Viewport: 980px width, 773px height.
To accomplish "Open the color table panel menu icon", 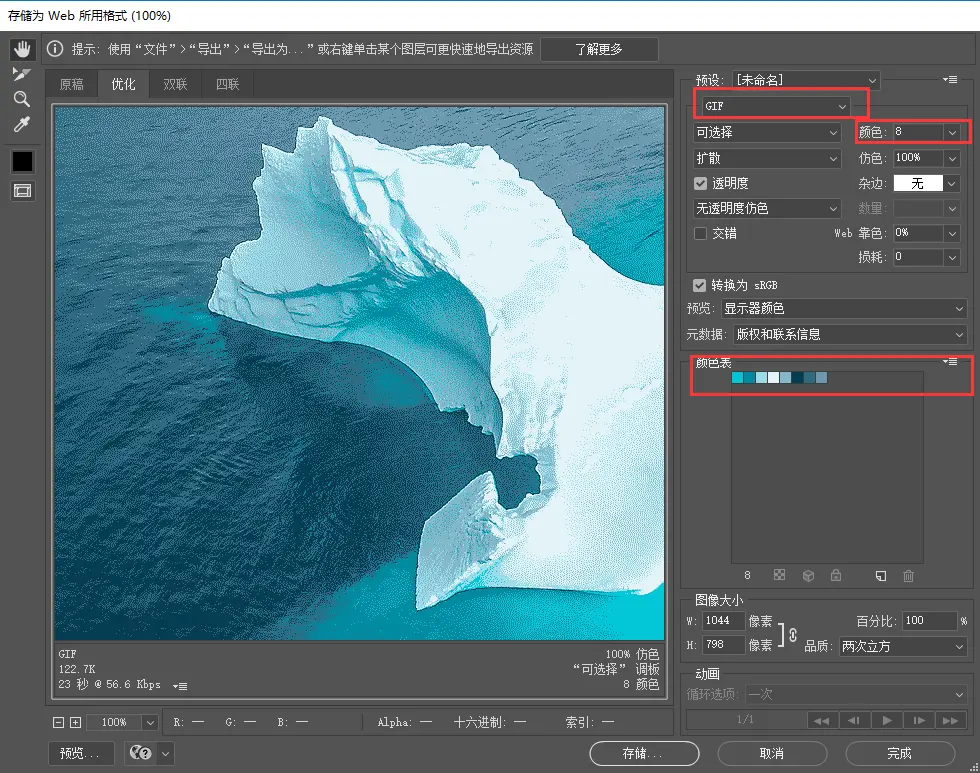I will pos(950,362).
